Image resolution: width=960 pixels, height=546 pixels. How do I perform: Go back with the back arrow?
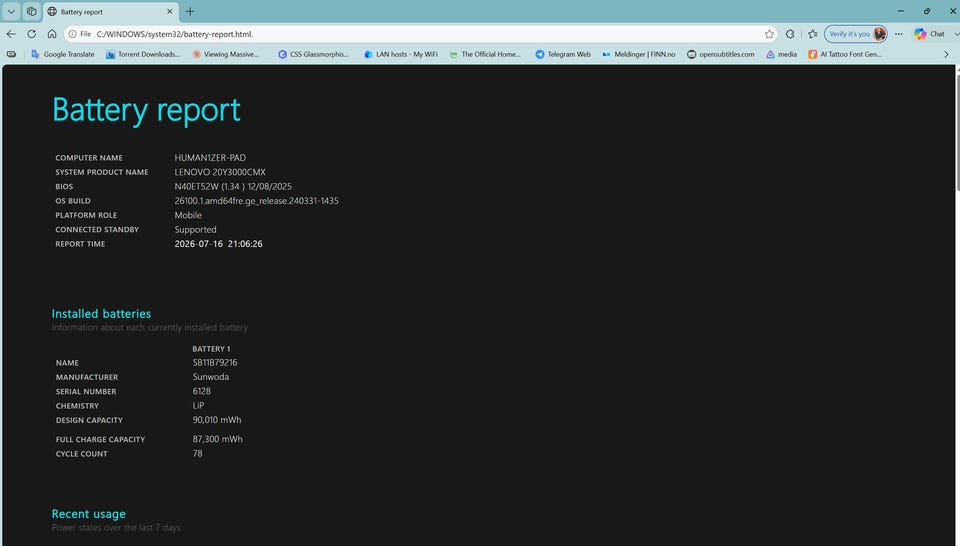pos(11,34)
